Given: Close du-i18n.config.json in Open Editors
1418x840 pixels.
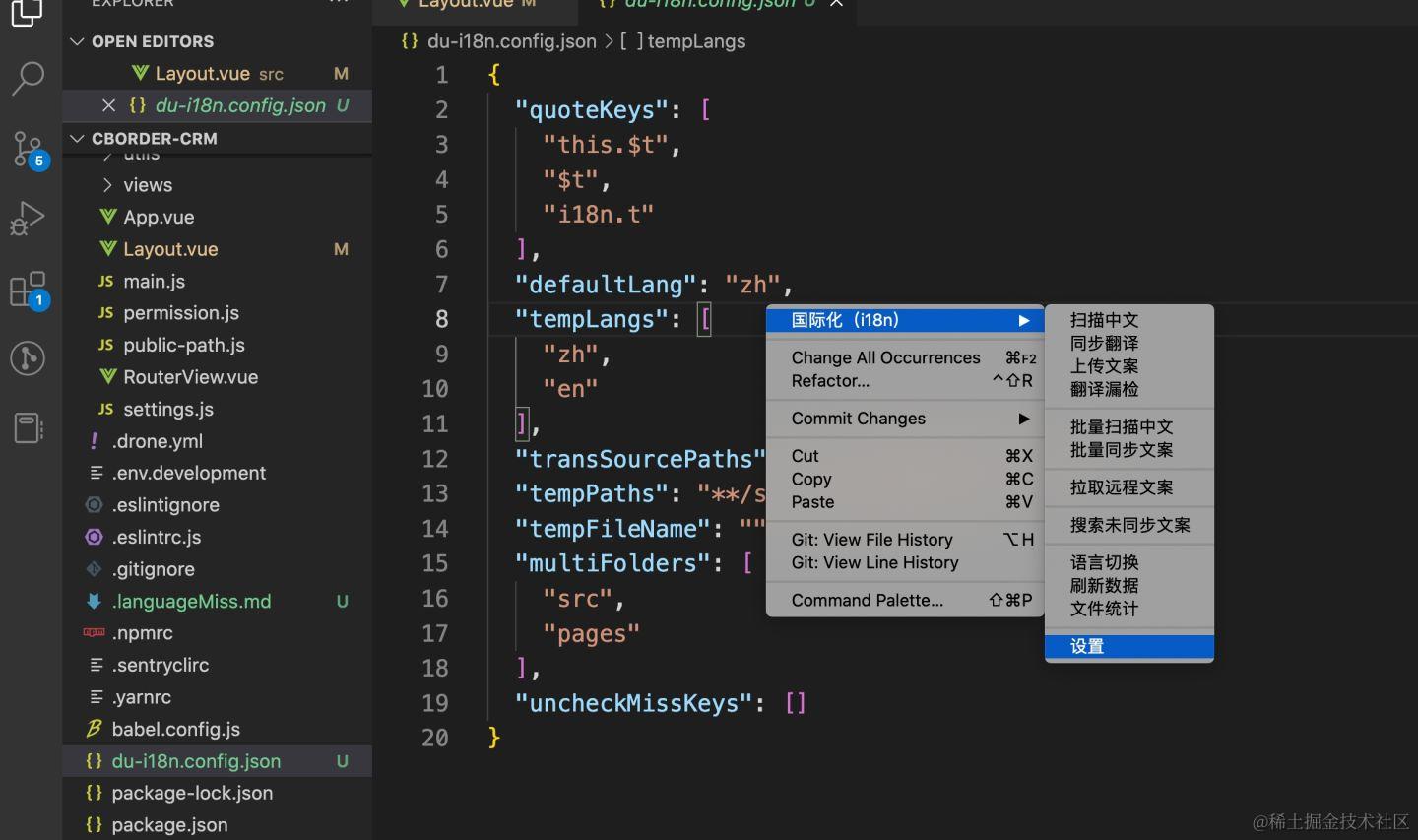Looking at the screenshot, I should [108, 105].
